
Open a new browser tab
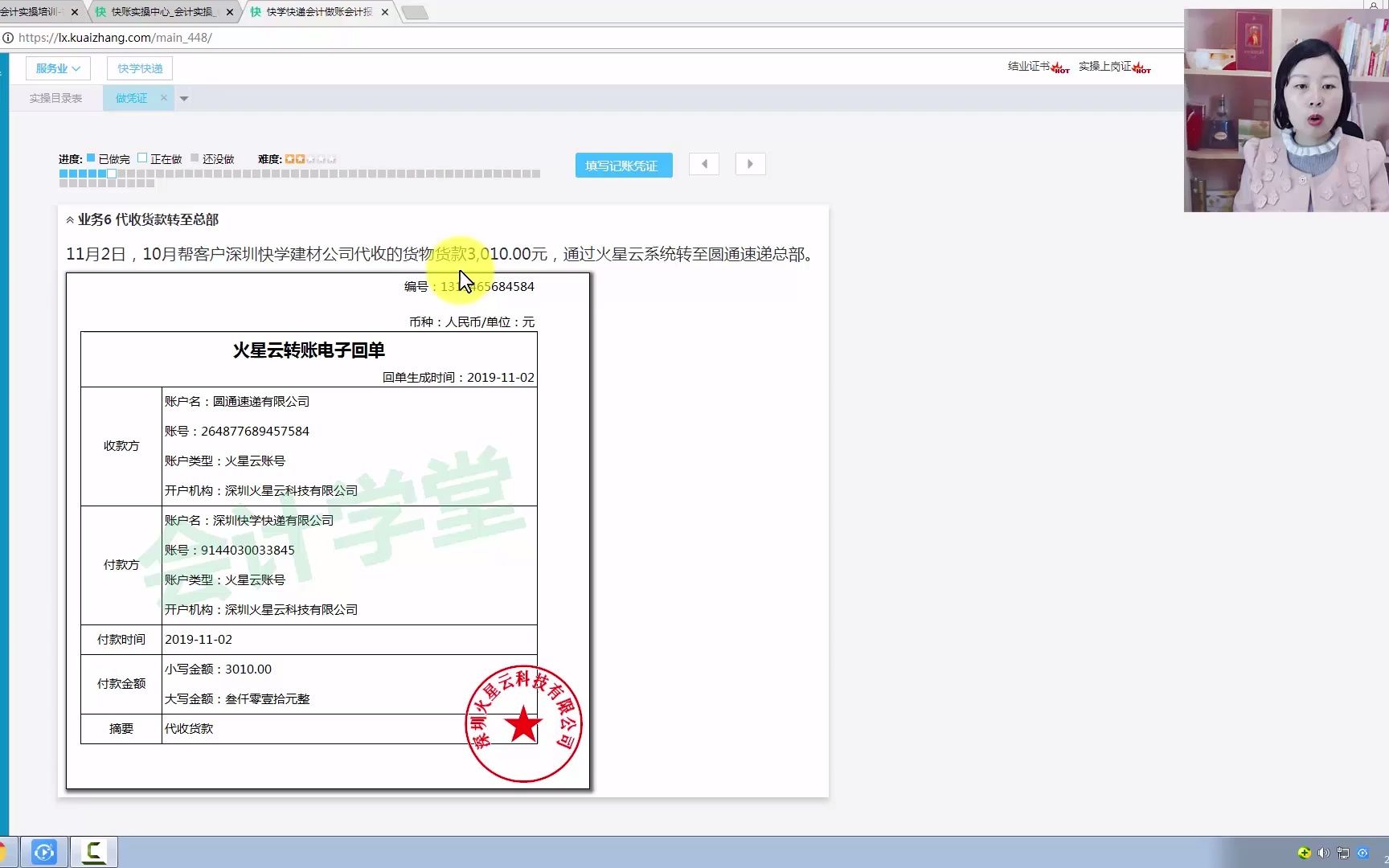click(415, 12)
